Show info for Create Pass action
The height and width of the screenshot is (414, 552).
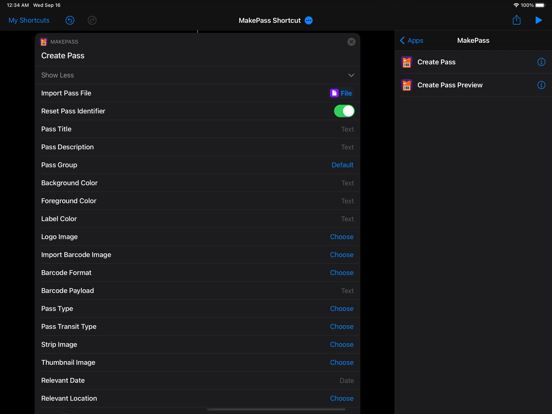click(541, 62)
